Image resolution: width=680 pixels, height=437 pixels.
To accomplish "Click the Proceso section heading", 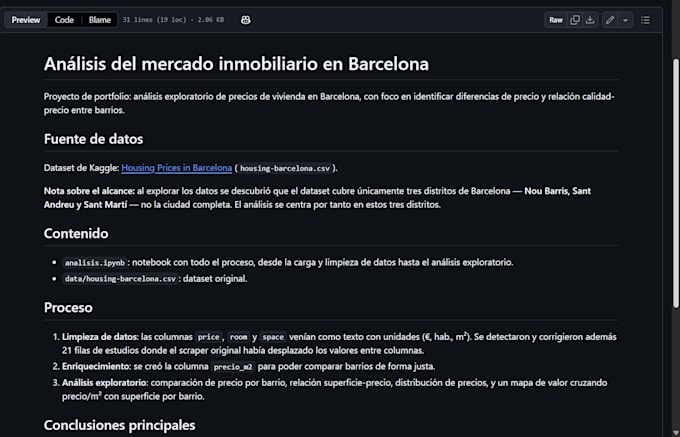I will (68, 307).
